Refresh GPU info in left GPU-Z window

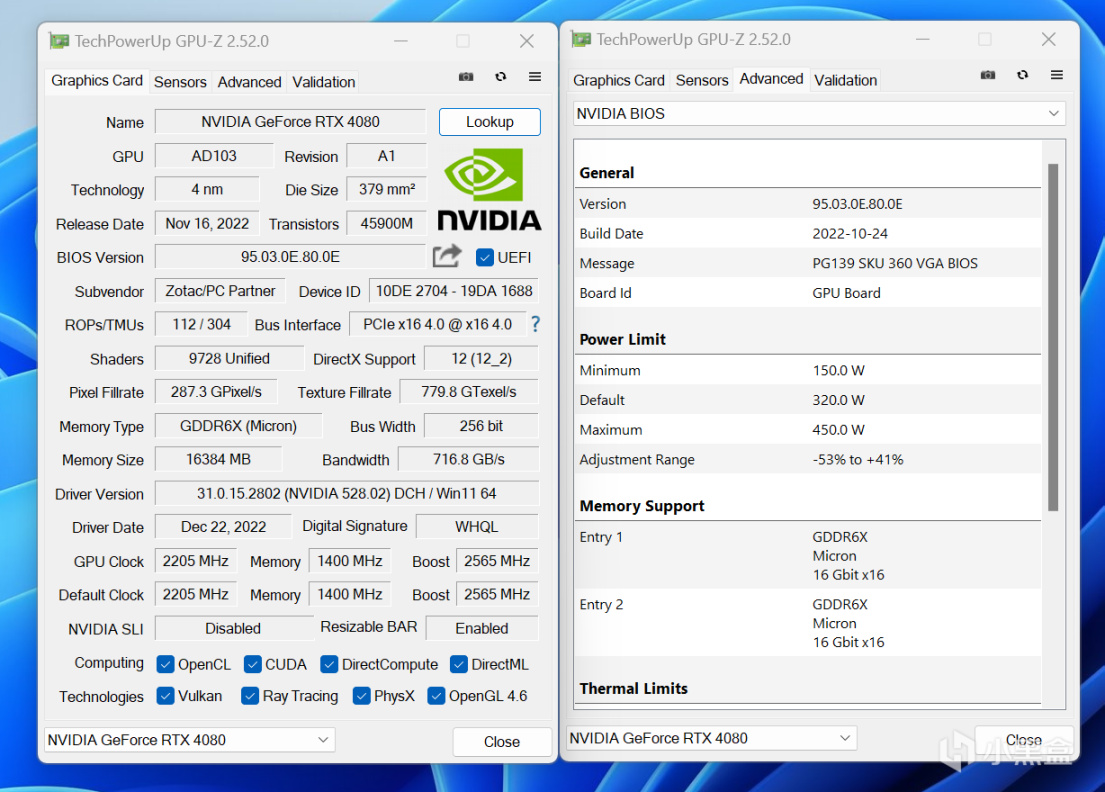coord(500,77)
